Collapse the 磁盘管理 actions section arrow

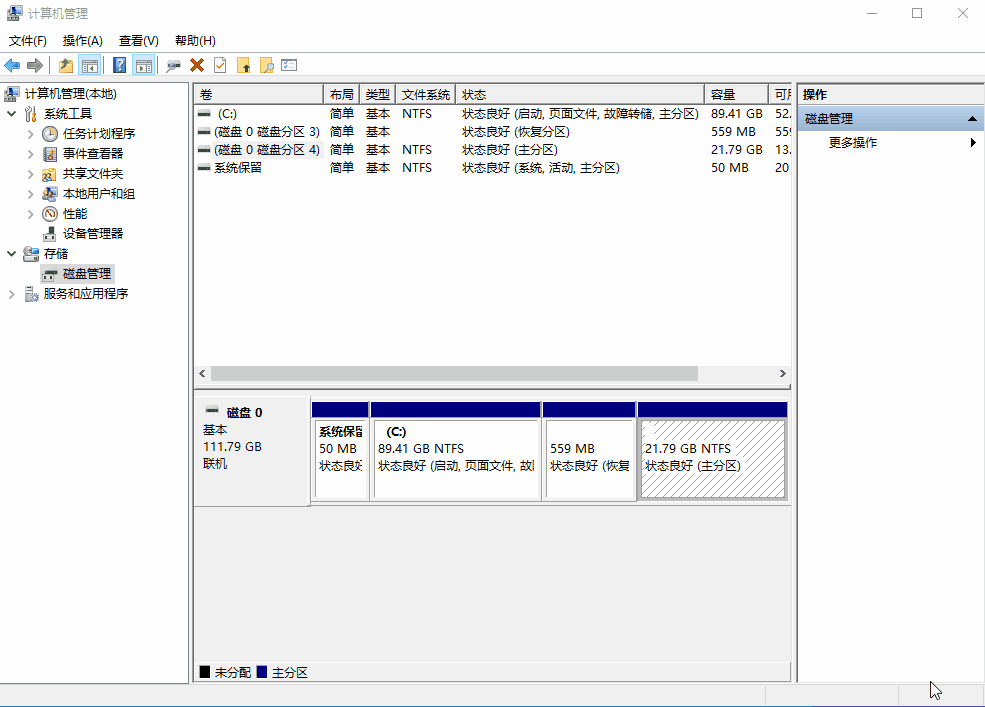(972, 119)
